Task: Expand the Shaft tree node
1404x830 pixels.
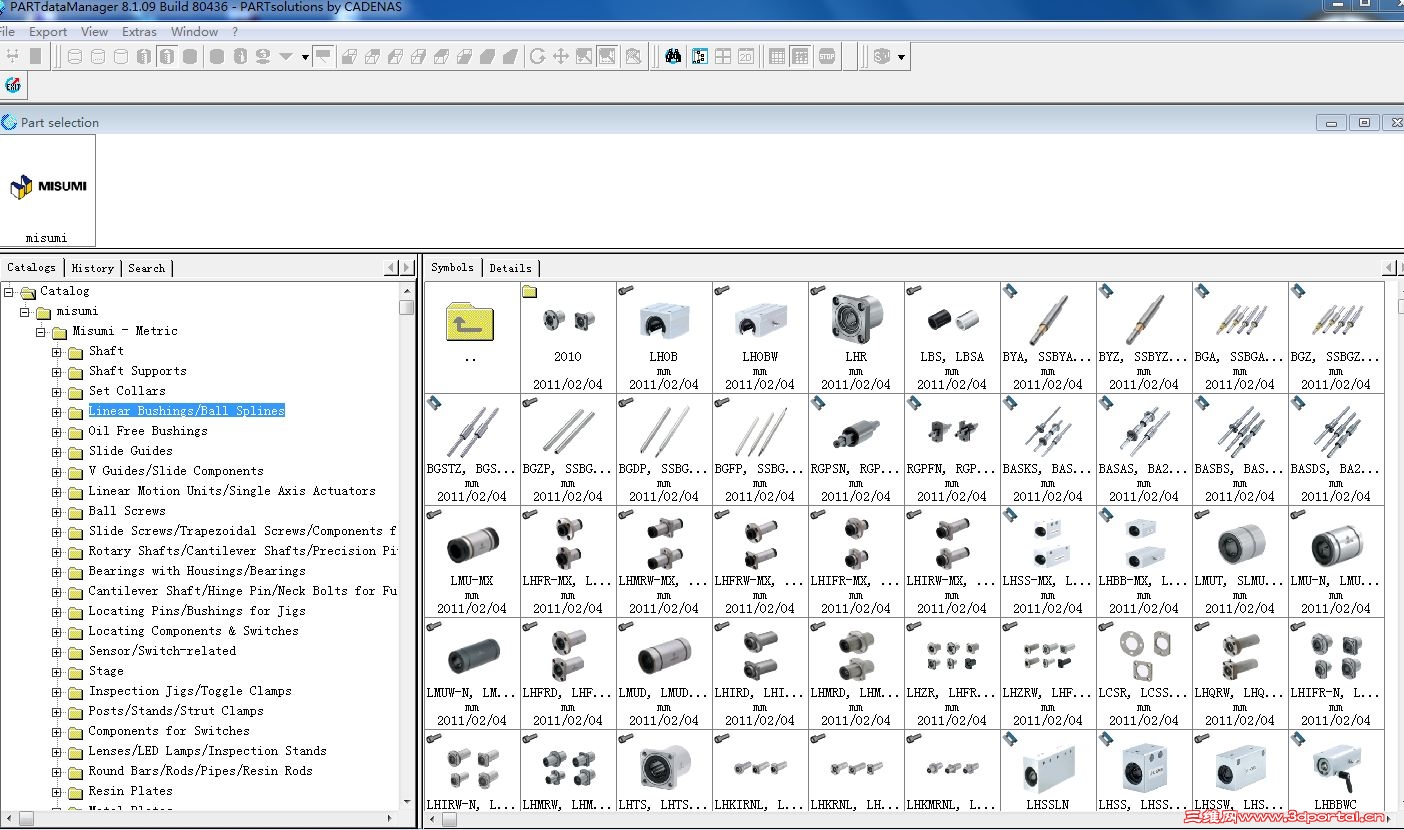Action: click(58, 352)
